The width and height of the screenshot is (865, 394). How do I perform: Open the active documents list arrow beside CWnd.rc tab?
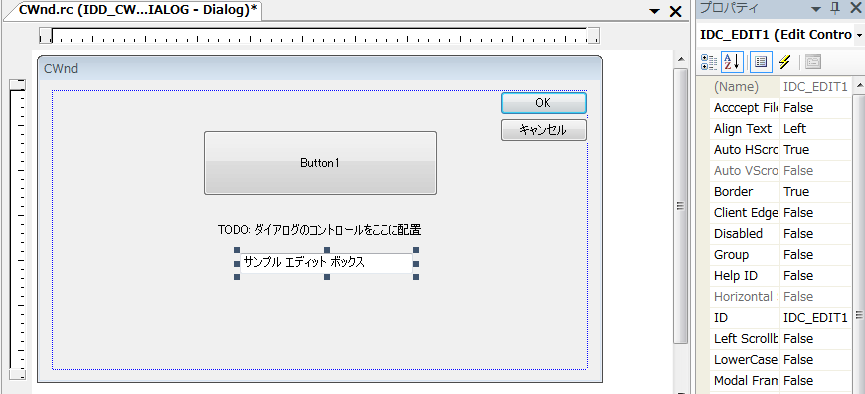(x=654, y=12)
